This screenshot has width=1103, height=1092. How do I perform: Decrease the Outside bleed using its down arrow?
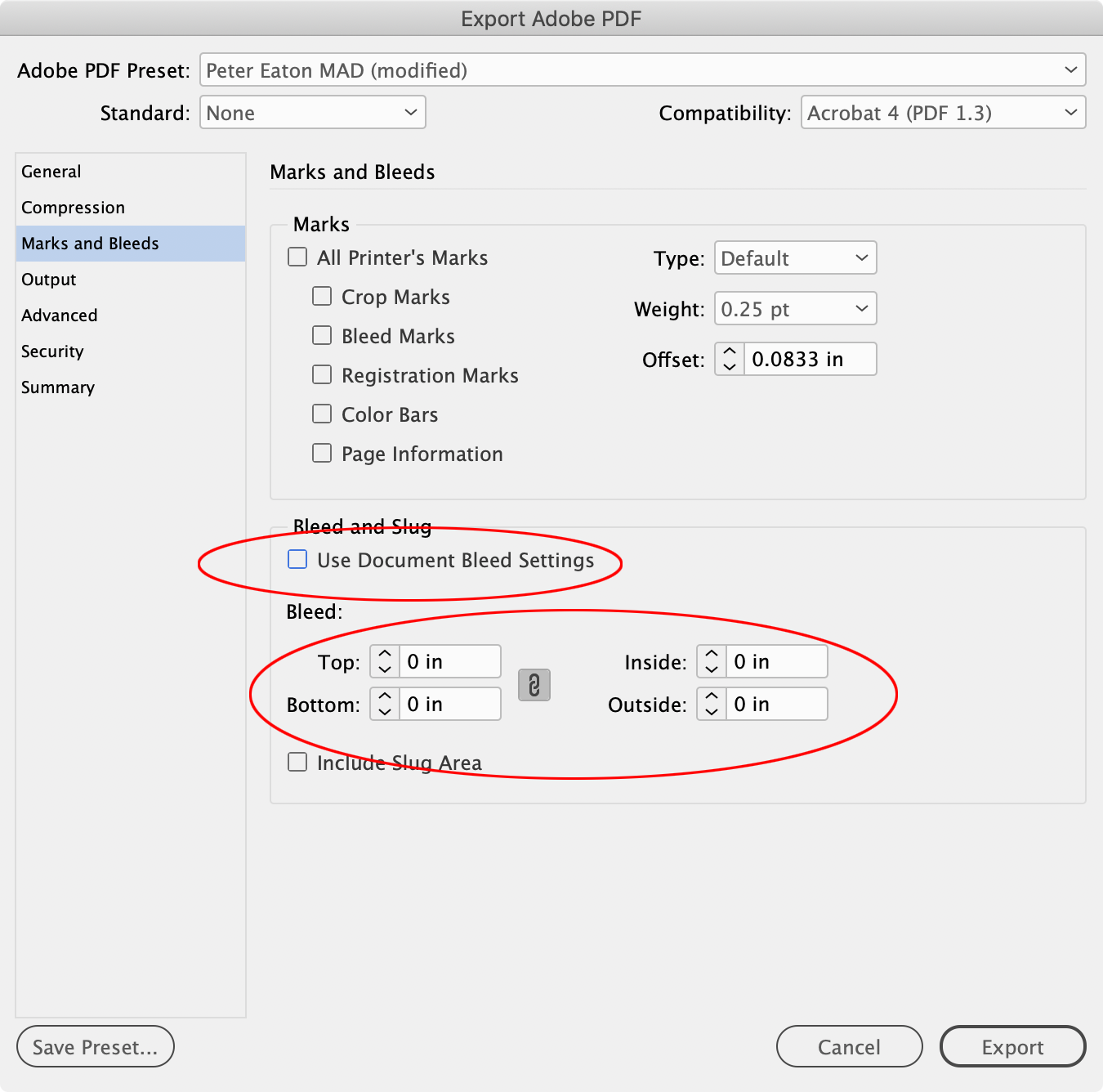point(711,711)
